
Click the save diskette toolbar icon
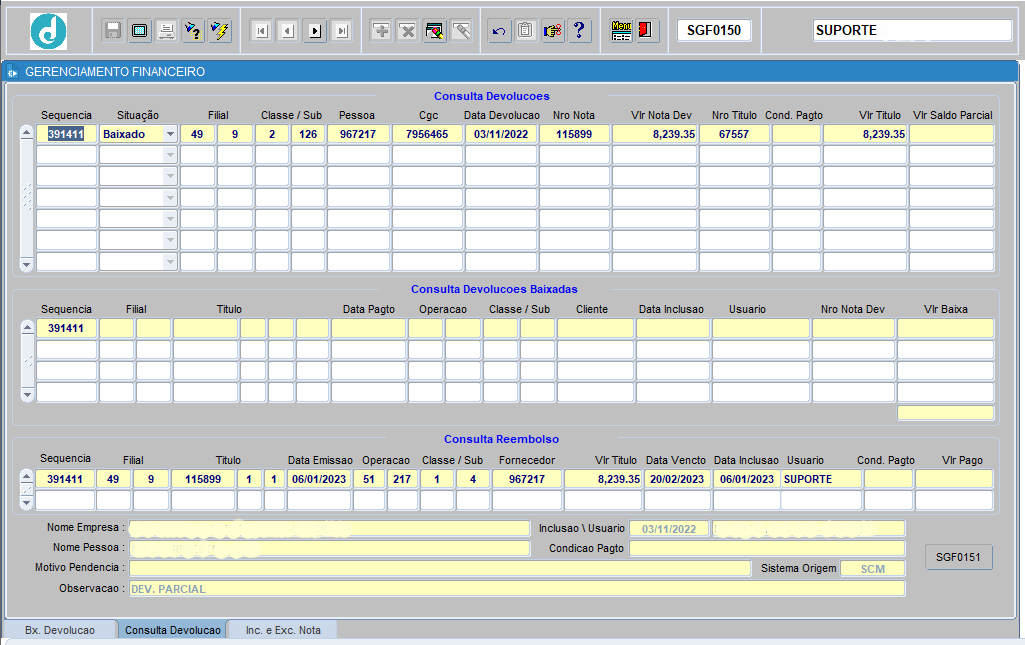click(112, 31)
